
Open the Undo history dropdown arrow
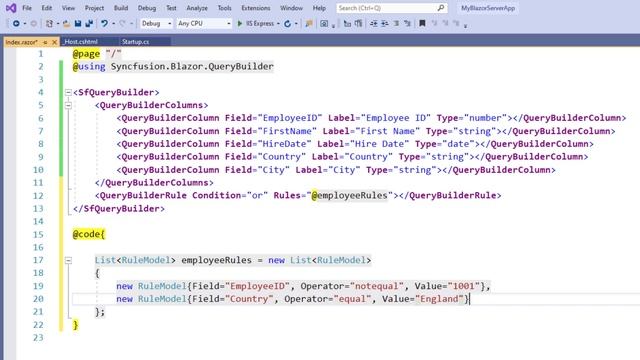point(113,24)
